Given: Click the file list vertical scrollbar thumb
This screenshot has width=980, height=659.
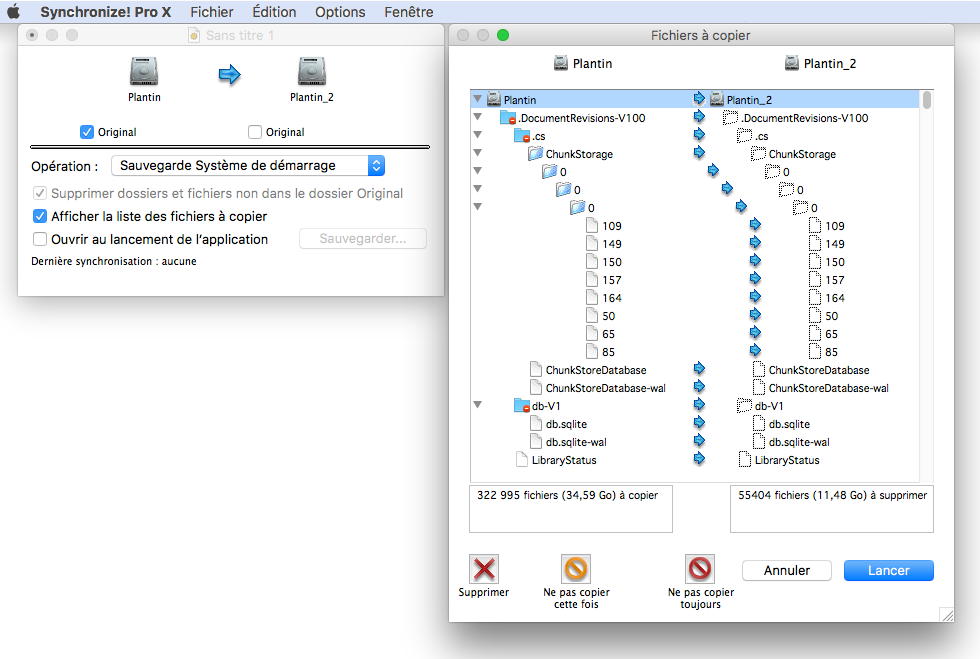Looking at the screenshot, I should [927, 100].
